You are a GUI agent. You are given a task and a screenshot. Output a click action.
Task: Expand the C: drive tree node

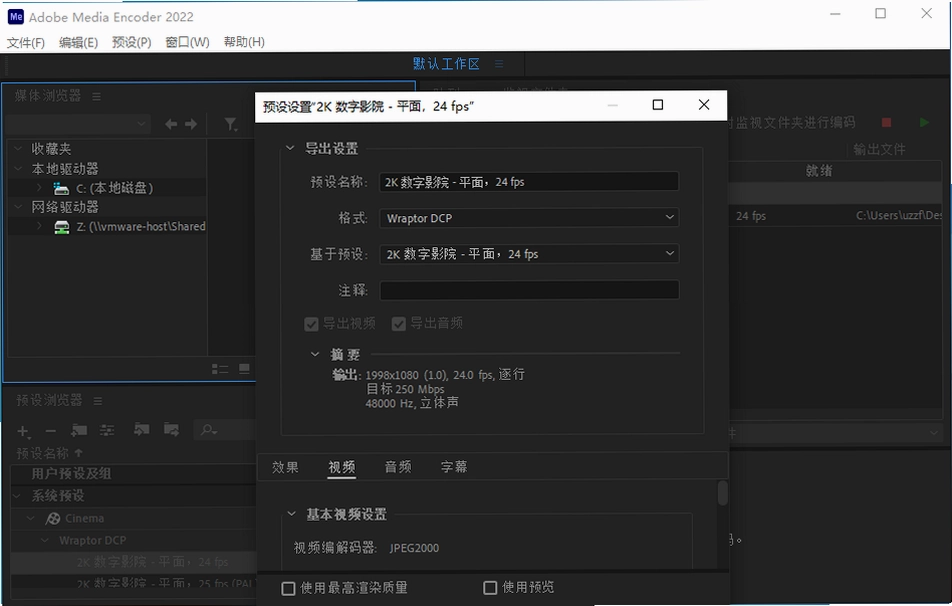(39, 188)
